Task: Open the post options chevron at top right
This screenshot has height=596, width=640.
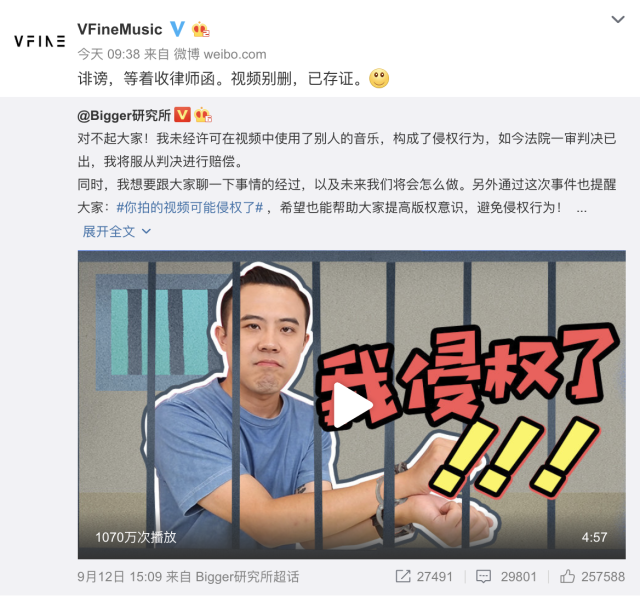Action: pos(618,19)
